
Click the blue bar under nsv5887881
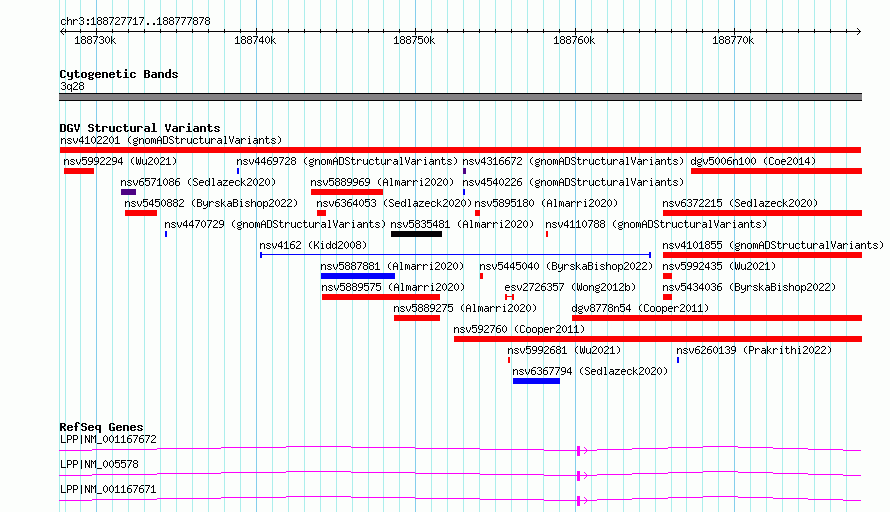(x=358, y=276)
